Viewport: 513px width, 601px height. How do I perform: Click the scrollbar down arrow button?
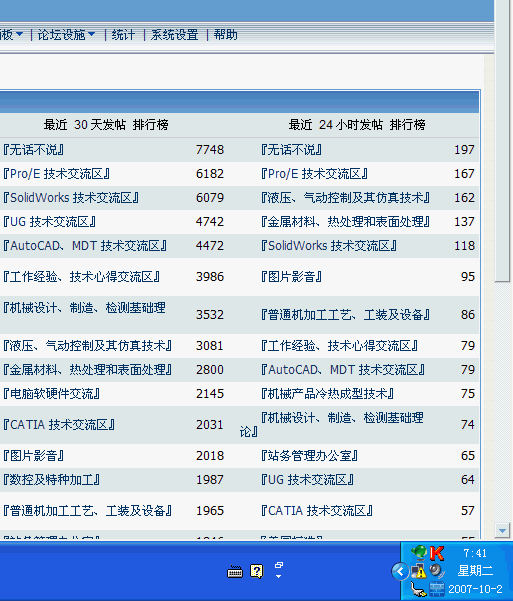point(502,531)
